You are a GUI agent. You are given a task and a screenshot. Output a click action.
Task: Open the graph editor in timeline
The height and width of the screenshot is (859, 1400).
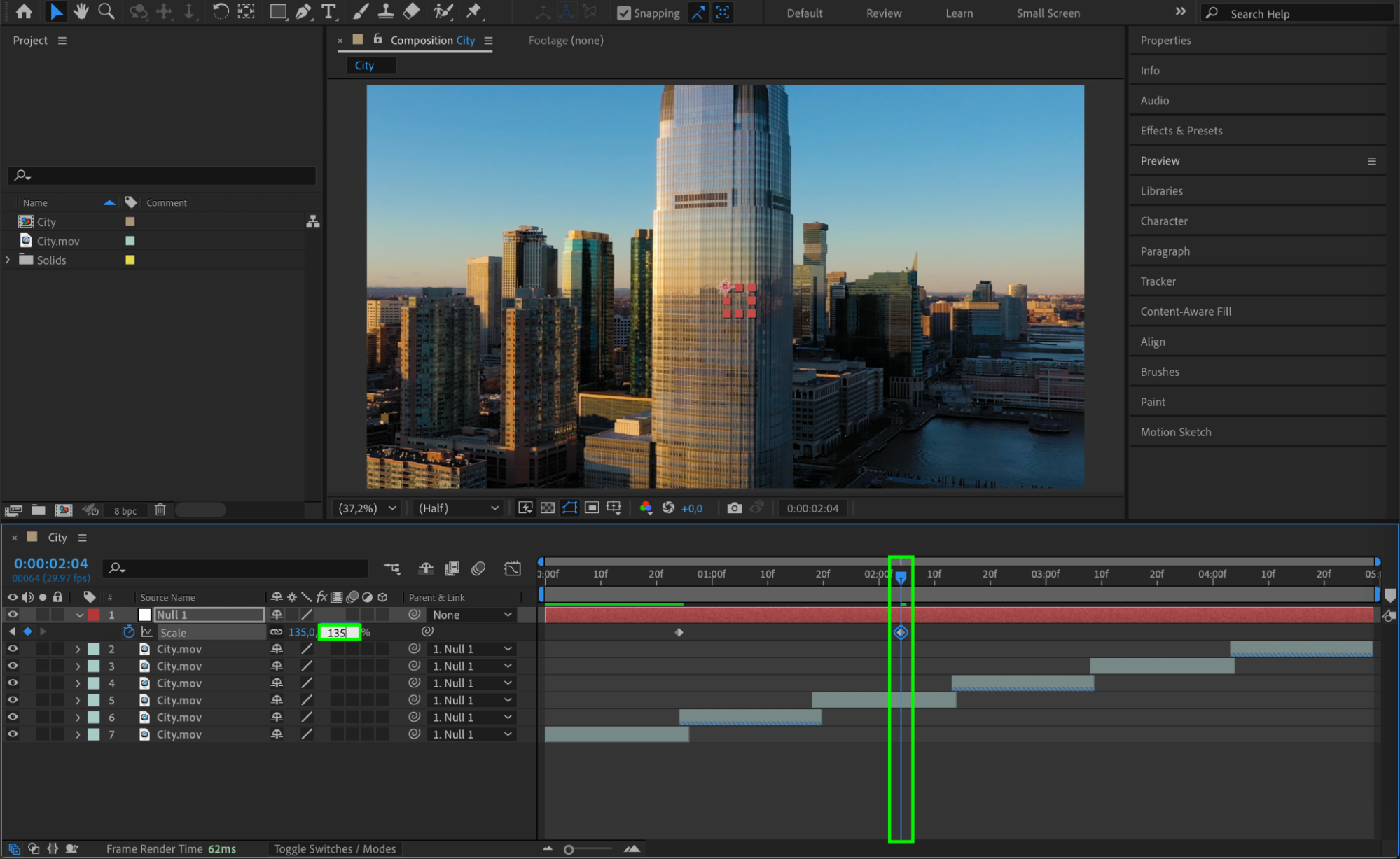[x=513, y=568]
